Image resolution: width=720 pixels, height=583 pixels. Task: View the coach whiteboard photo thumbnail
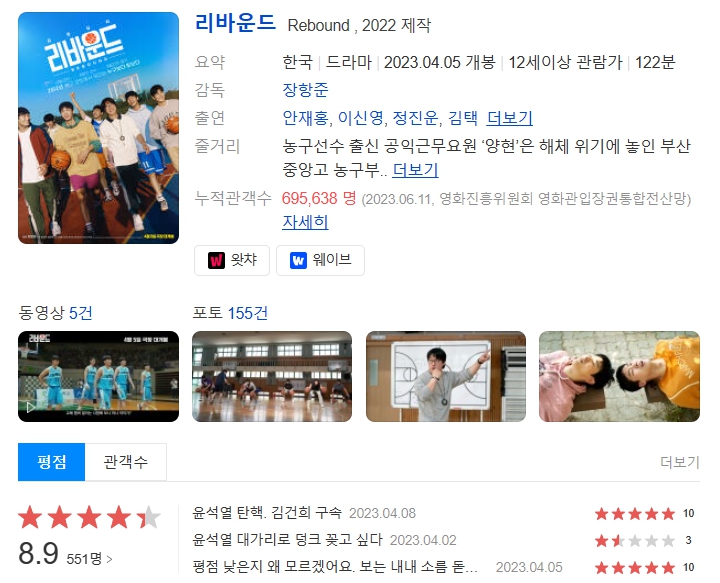[x=446, y=376]
